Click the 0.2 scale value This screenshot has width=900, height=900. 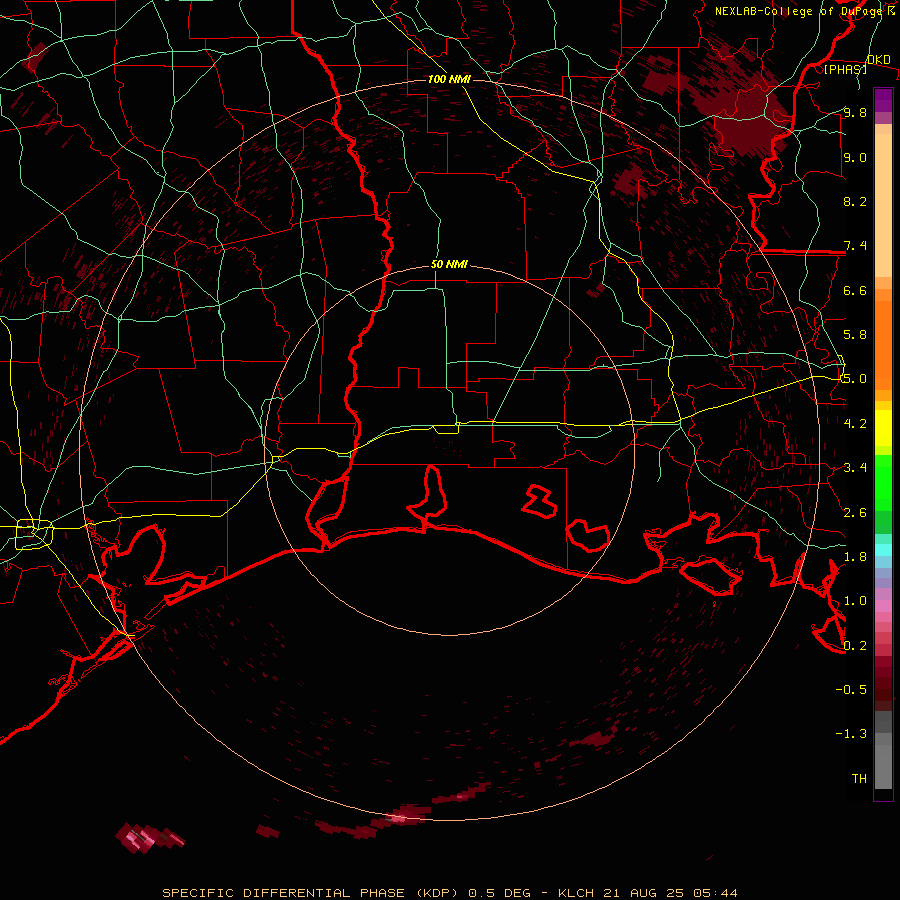[855, 646]
